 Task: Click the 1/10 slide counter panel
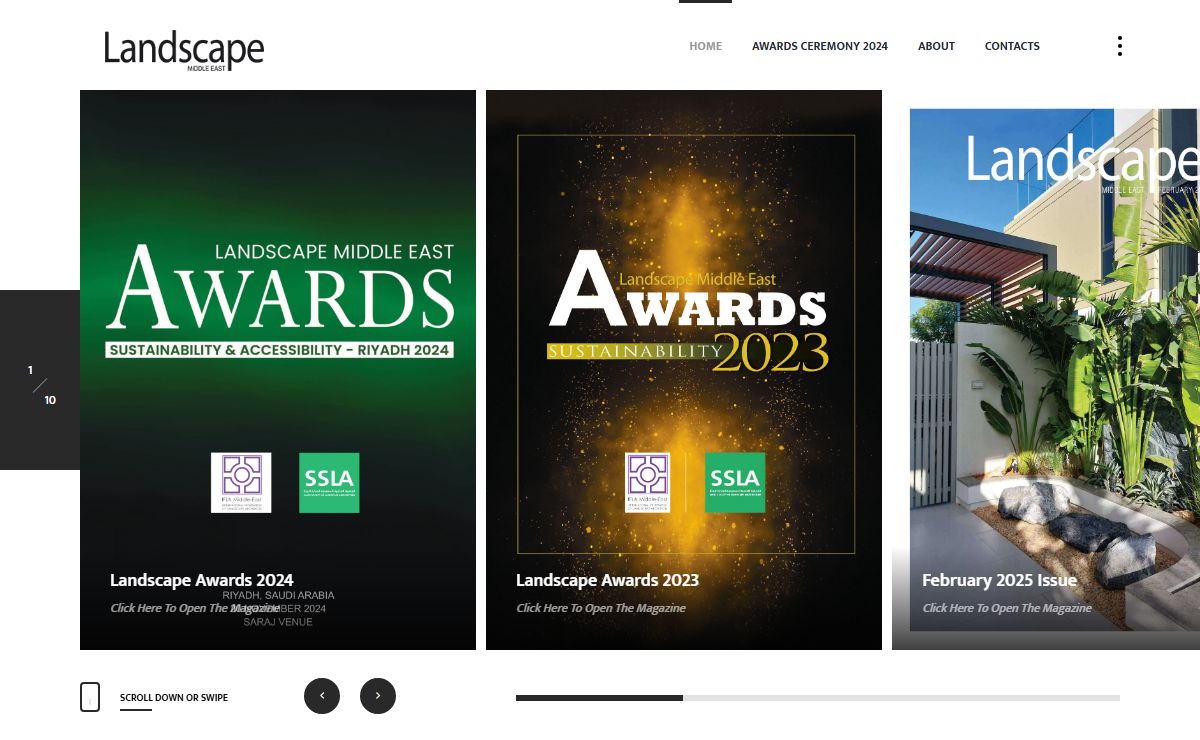pos(40,380)
